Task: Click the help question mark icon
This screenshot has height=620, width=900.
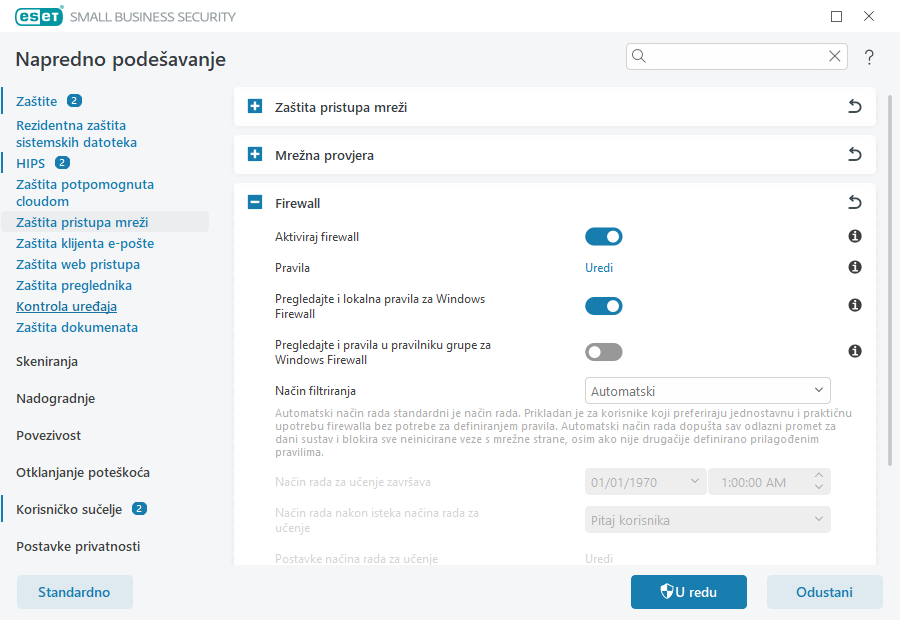Action: pos(868,57)
